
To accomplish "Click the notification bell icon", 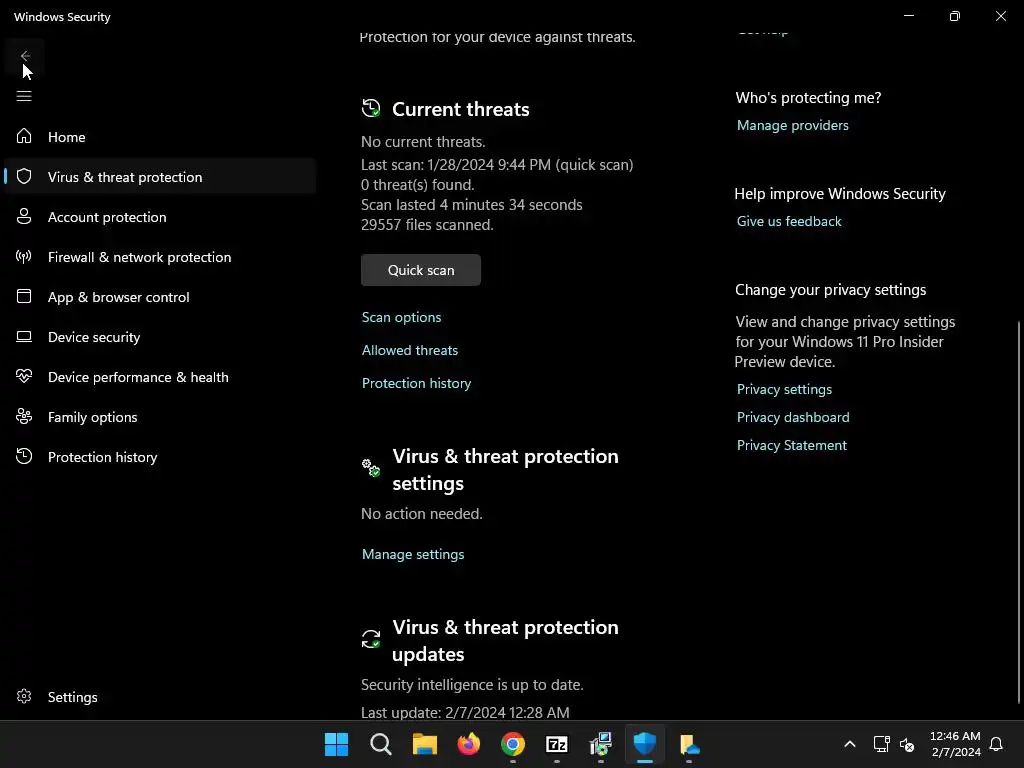I will (996, 744).
